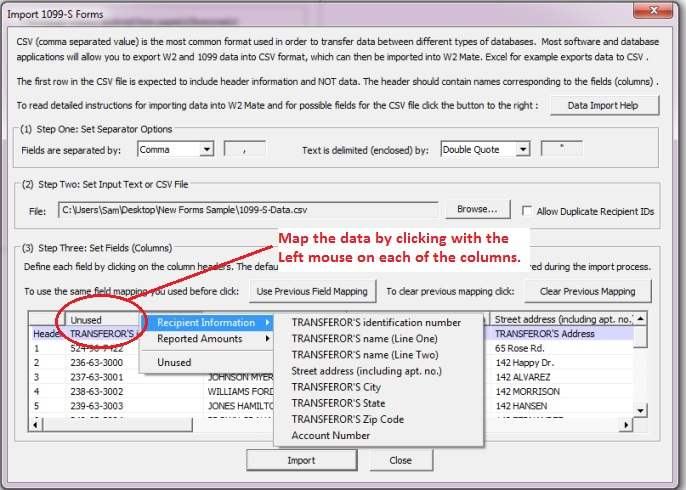This screenshot has width=686, height=490.
Task: Open Reported Amounts submenu
Action: coord(208,339)
